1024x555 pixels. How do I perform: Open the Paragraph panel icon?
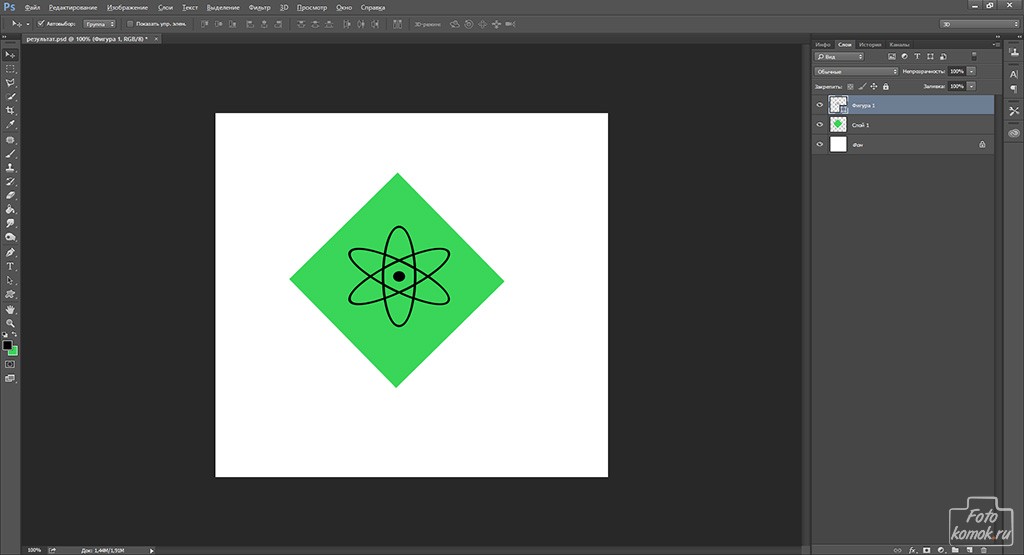(1014, 89)
